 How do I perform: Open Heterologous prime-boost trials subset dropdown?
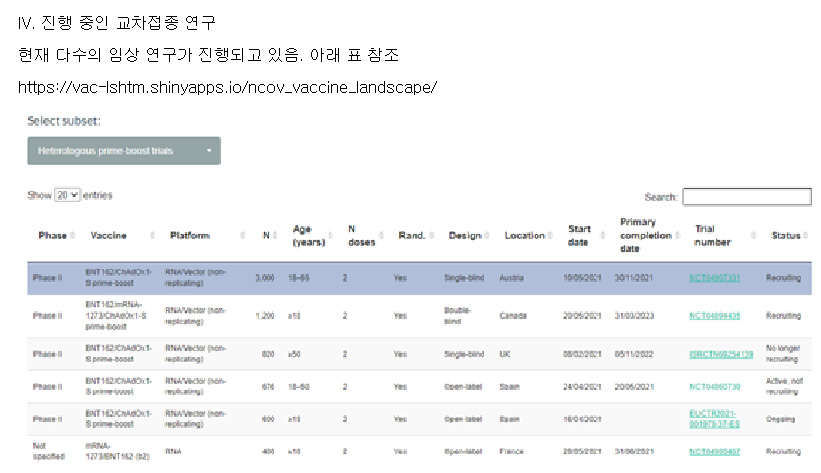(x=124, y=151)
